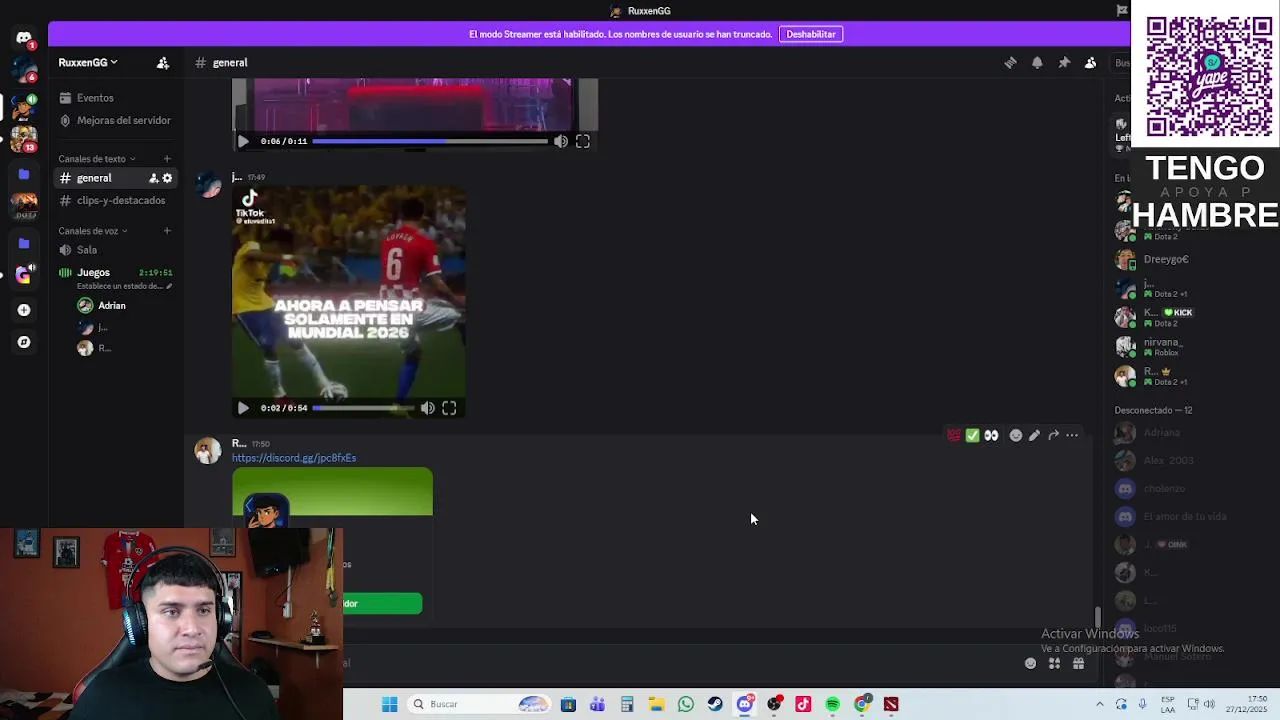Open Discord direct messages home icon

(23, 38)
